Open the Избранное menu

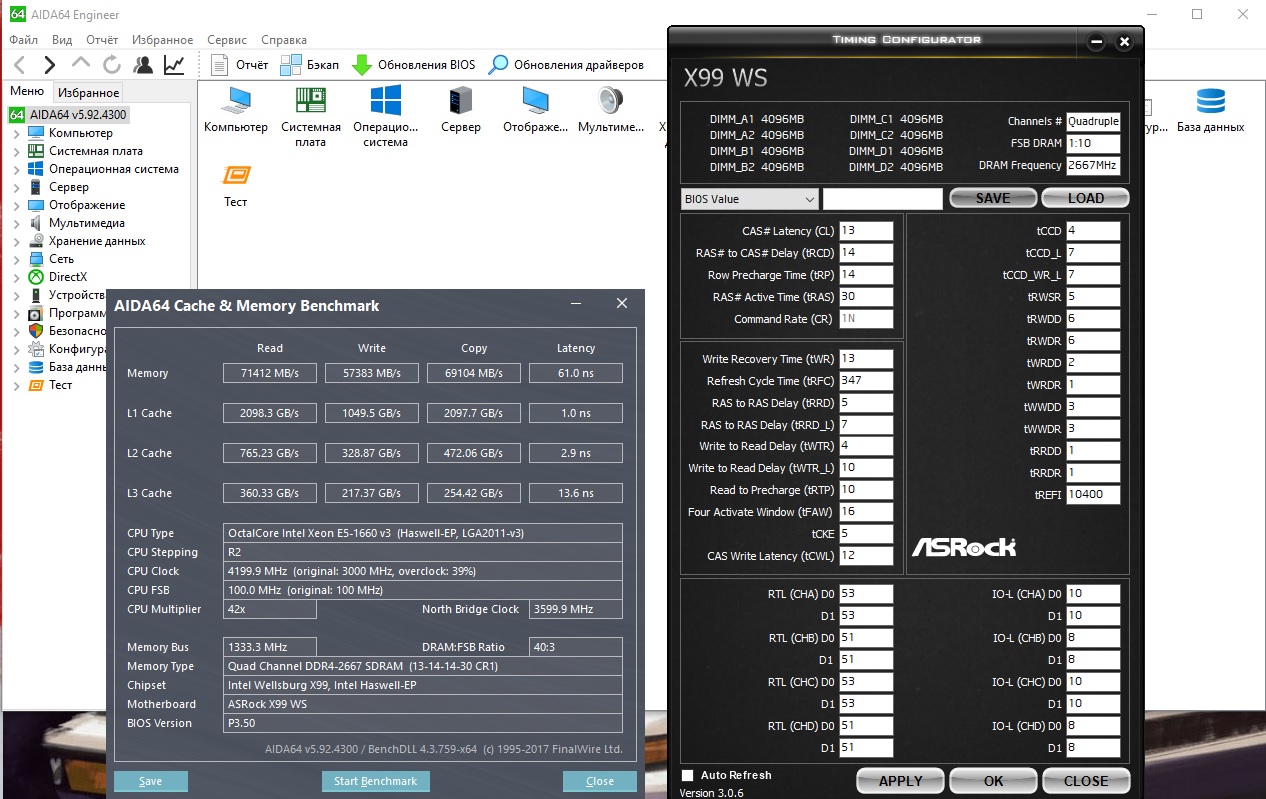[162, 40]
